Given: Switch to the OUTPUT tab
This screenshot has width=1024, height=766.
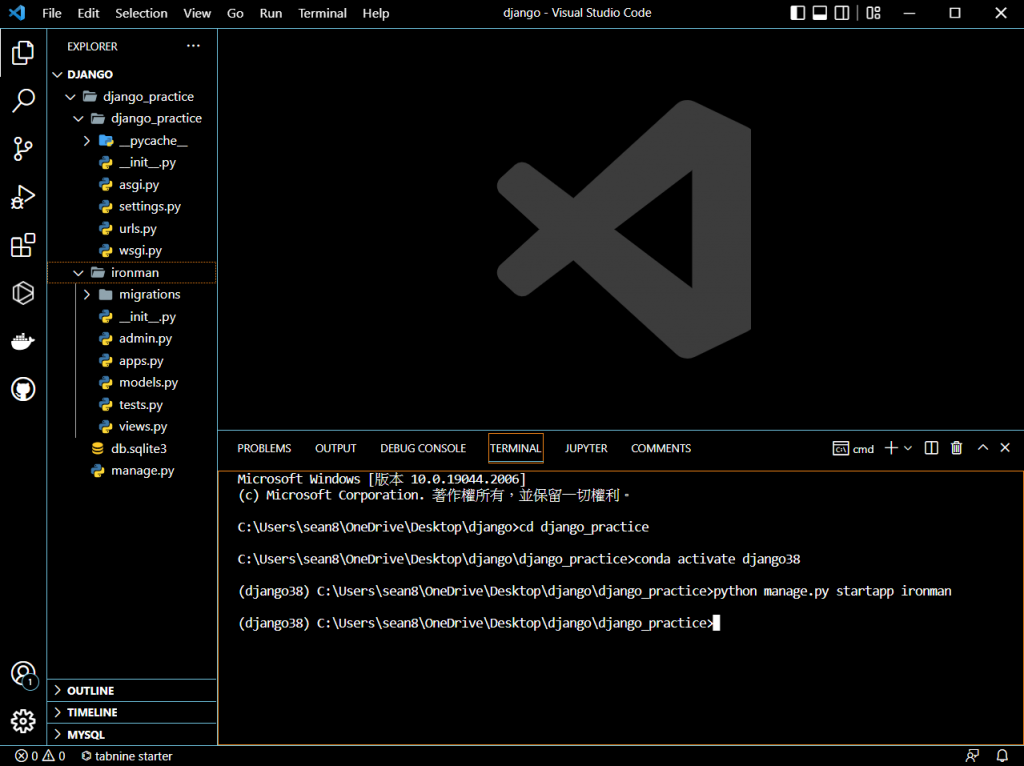Looking at the screenshot, I should tap(336, 448).
